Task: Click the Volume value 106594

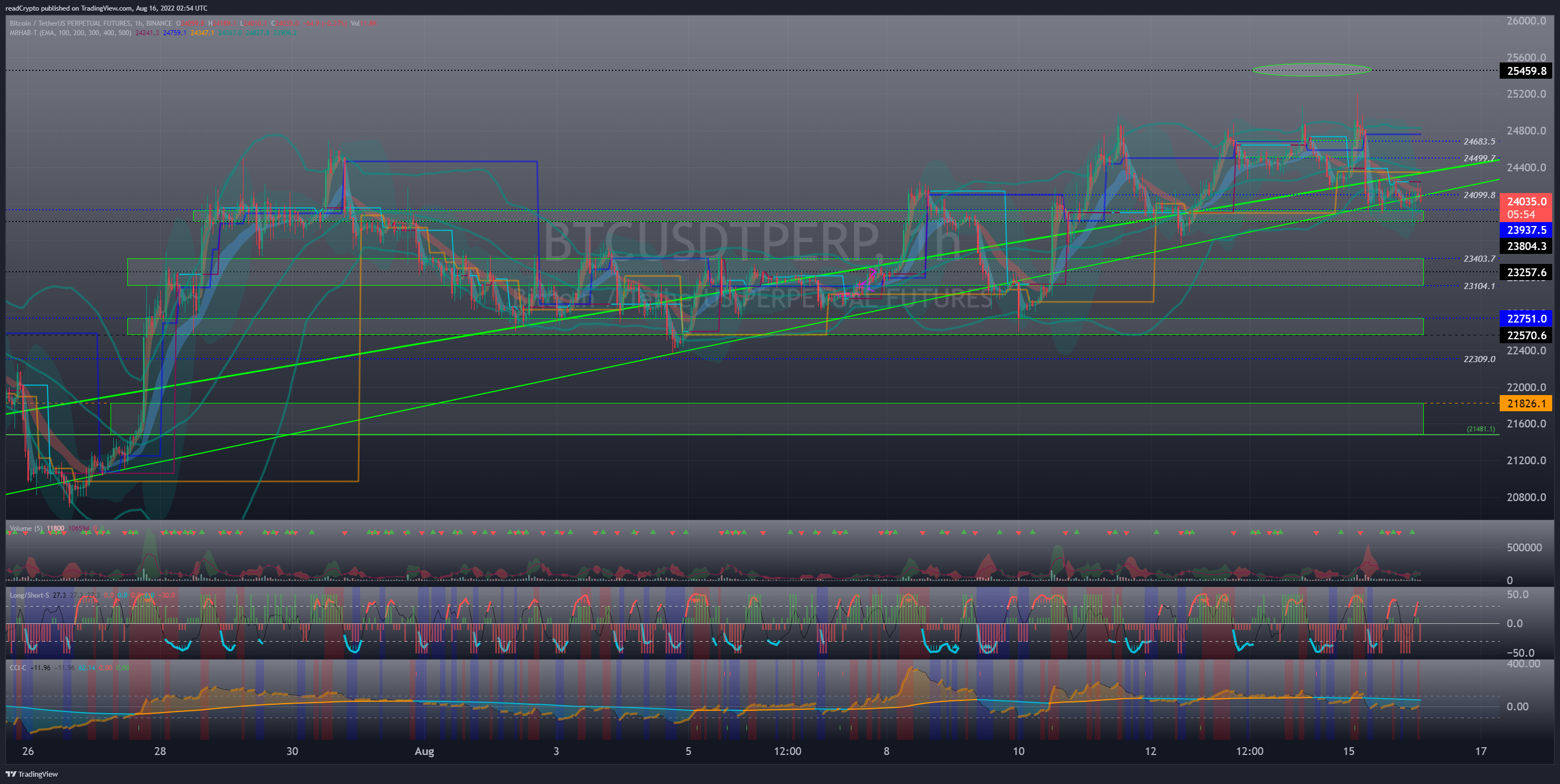Action: [79, 528]
